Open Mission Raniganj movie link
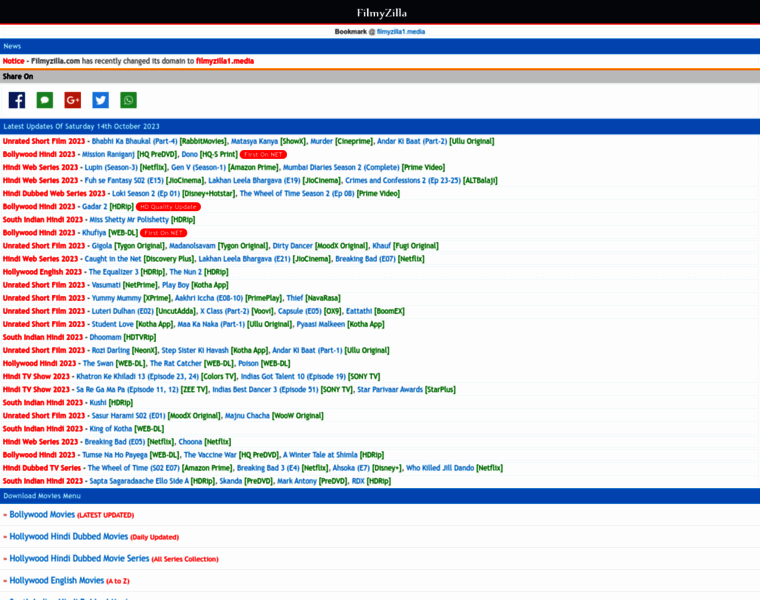760x600 pixels. (108, 154)
